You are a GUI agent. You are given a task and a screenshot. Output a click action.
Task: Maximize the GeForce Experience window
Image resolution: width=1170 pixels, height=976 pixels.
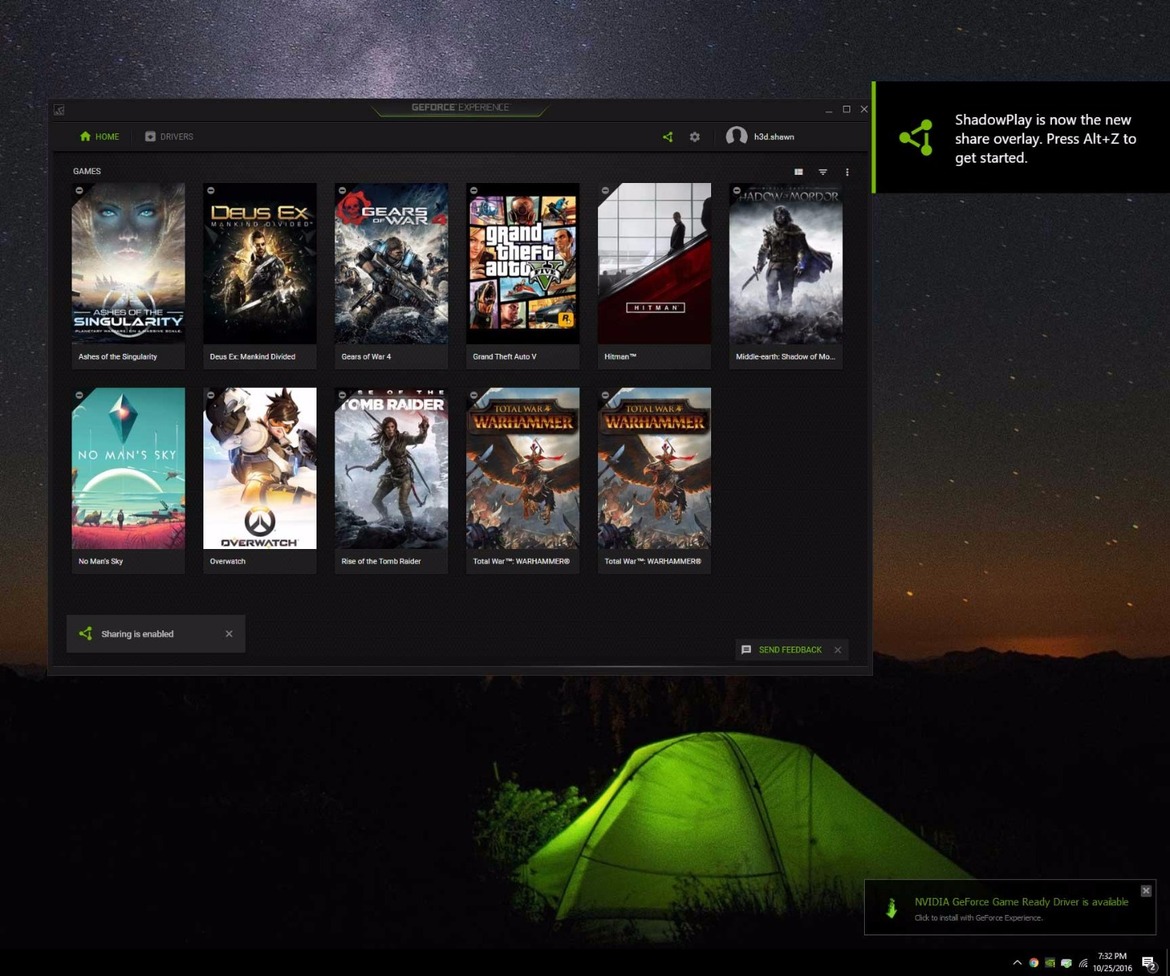pyautogui.click(x=846, y=109)
